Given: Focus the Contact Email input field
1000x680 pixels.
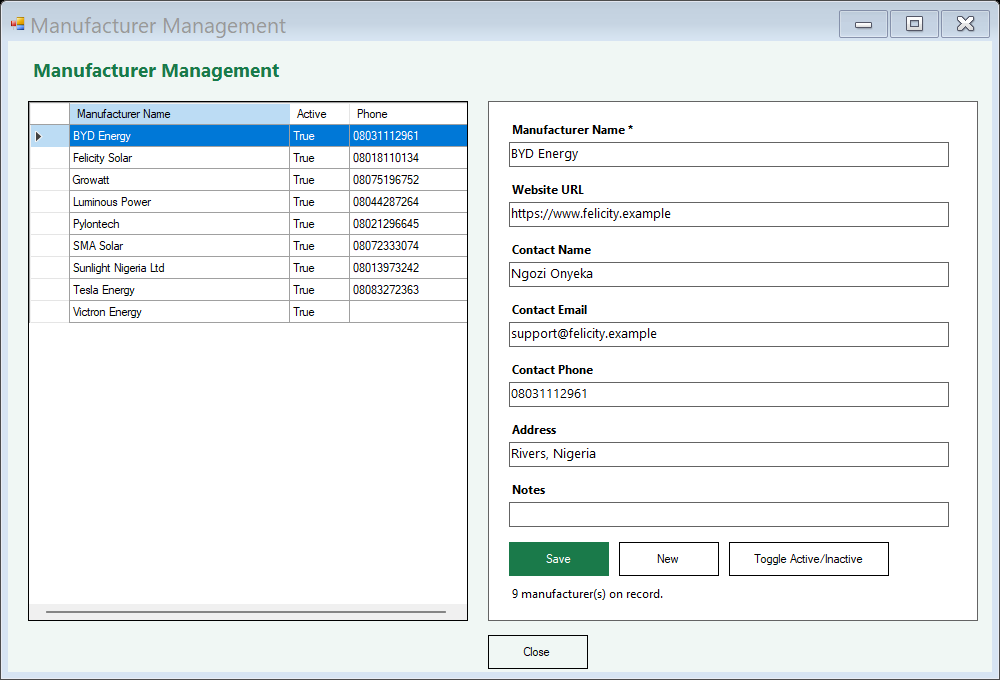Looking at the screenshot, I should [728, 334].
